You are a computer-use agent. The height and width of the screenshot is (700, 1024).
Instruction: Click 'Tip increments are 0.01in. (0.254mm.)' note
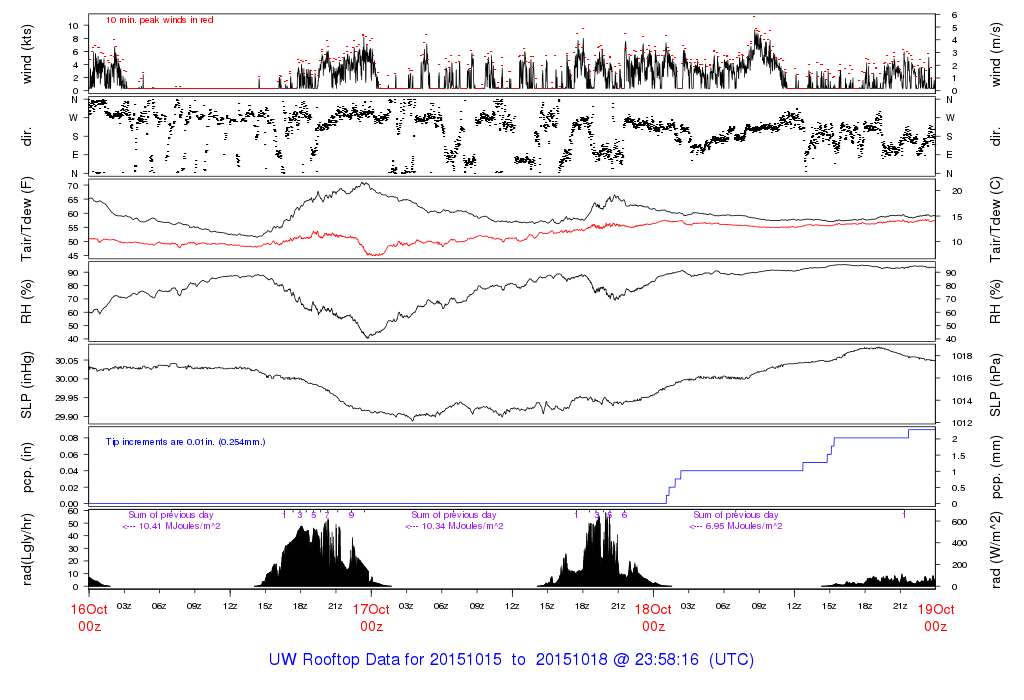[x=185, y=442]
